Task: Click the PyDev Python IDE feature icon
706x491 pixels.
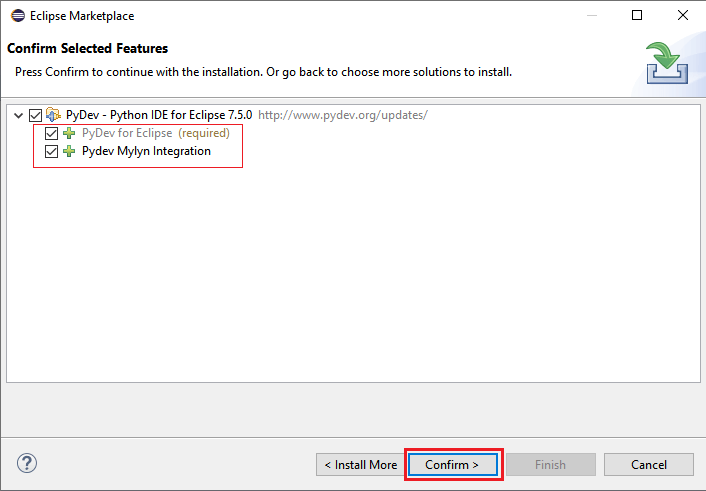Action: [53, 115]
